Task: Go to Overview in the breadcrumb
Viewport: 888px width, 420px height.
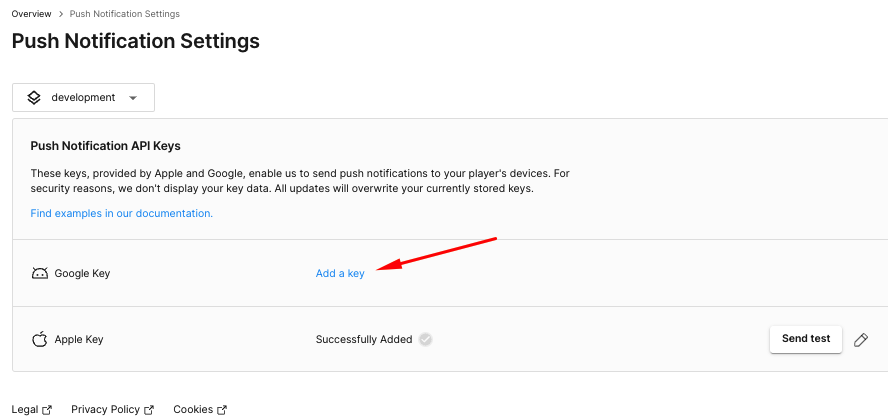Action: tap(31, 14)
